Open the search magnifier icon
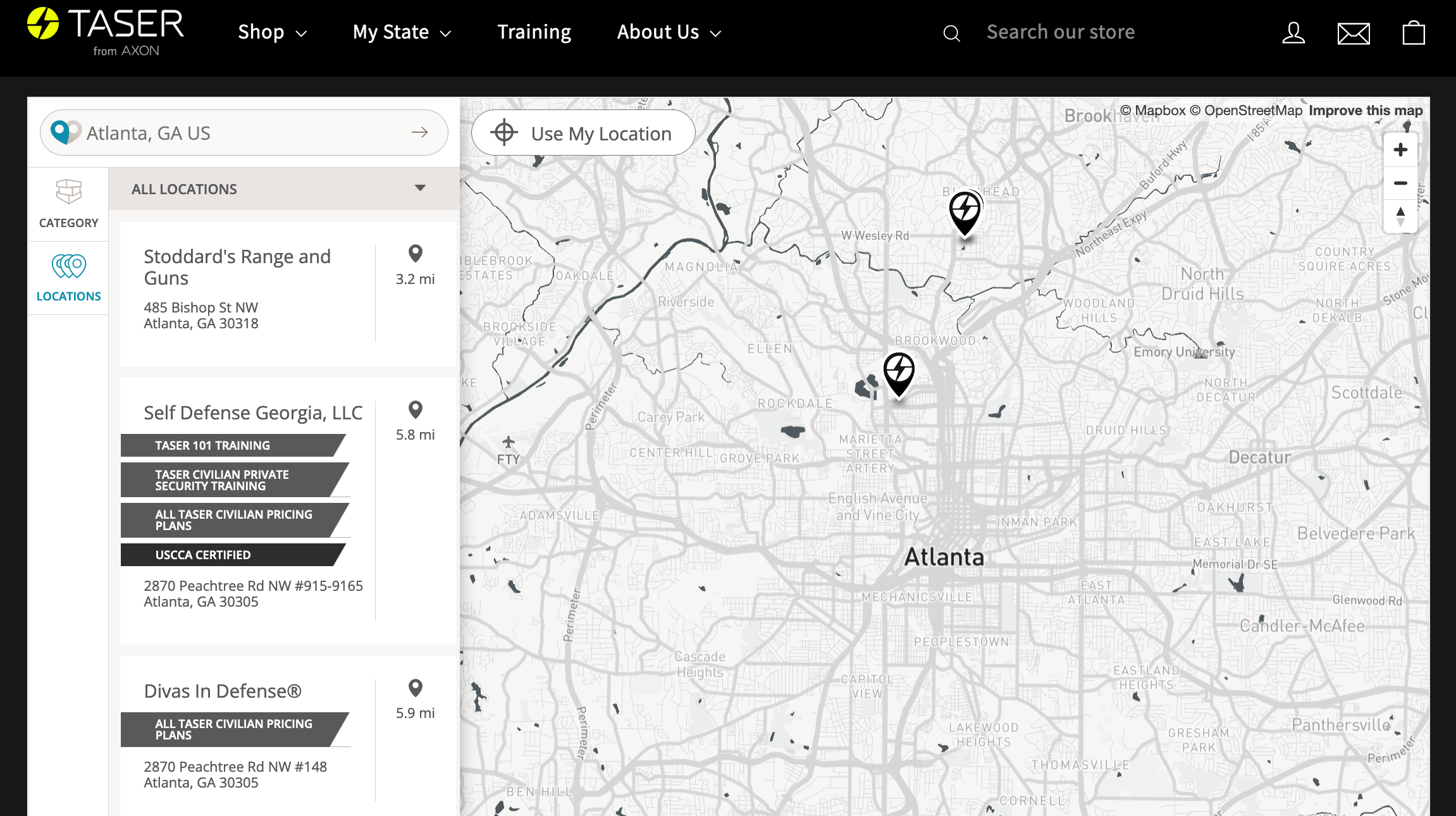The height and width of the screenshot is (816, 1456). (x=951, y=33)
